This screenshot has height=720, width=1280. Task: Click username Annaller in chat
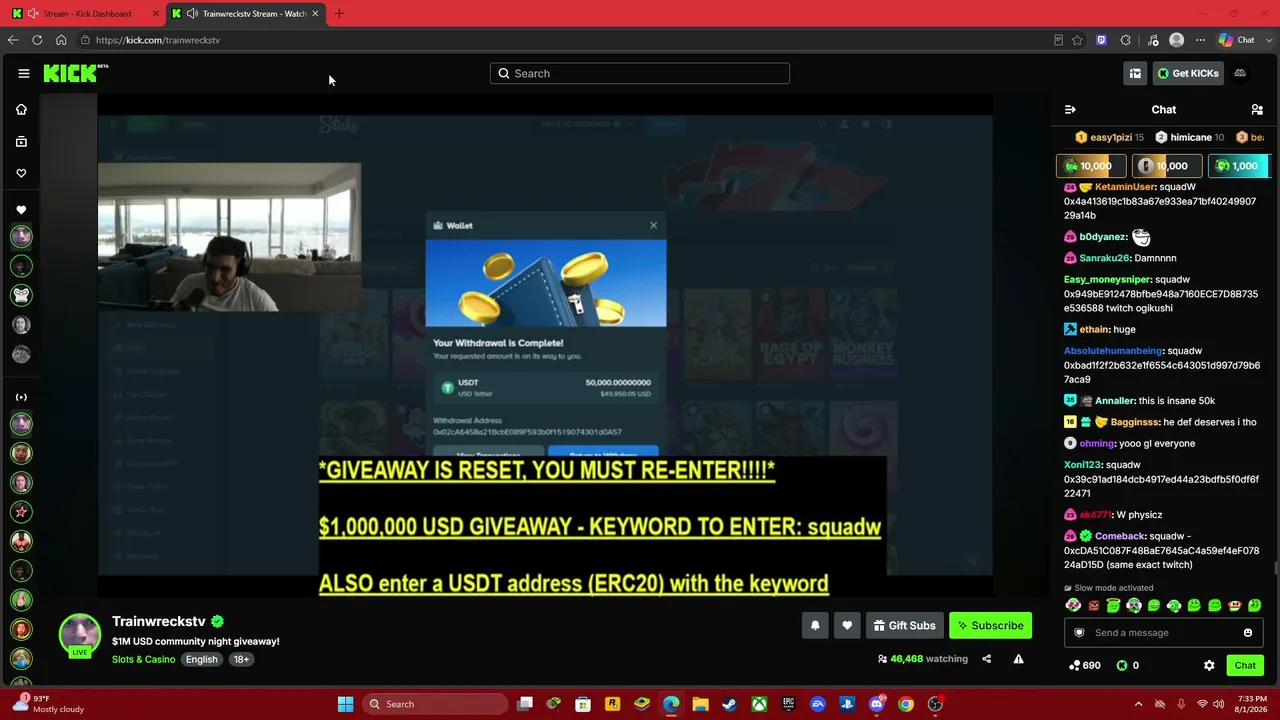[x=1114, y=401]
